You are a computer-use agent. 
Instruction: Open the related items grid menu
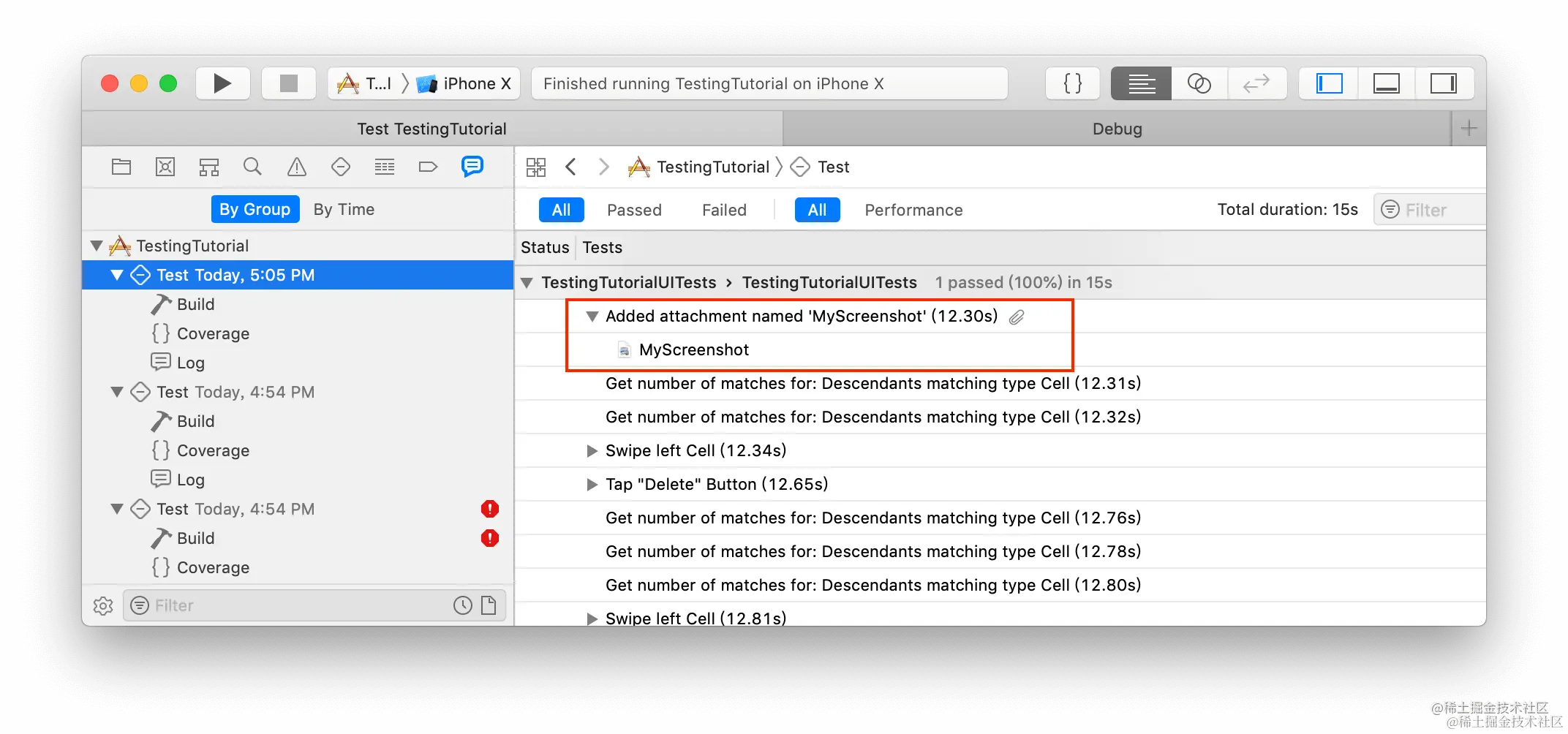(536, 167)
